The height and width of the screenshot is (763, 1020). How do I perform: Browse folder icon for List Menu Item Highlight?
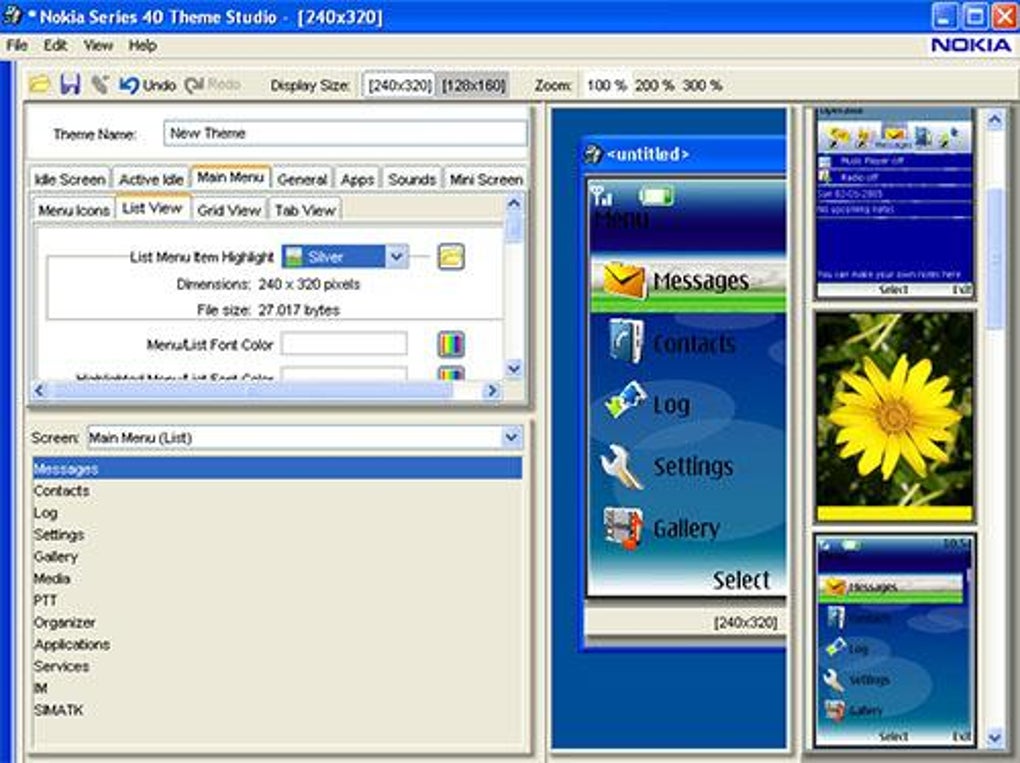click(x=451, y=256)
